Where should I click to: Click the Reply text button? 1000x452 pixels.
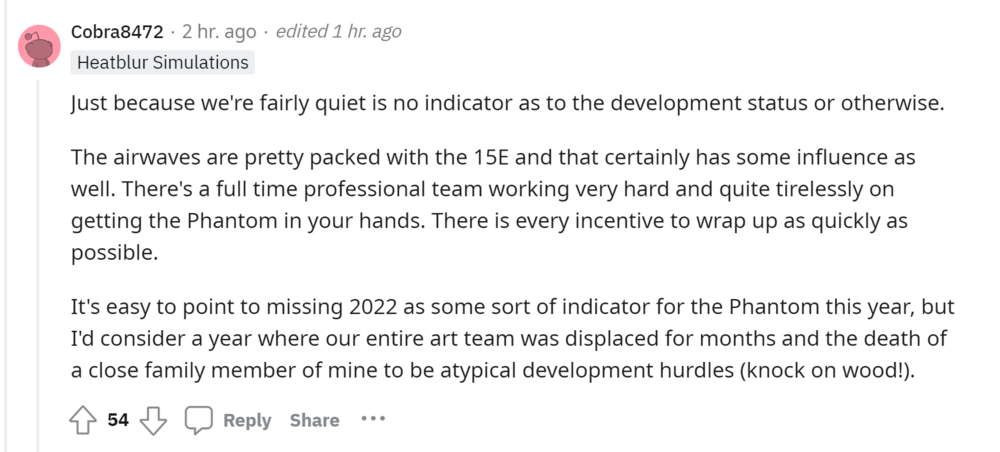pos(247,421)
